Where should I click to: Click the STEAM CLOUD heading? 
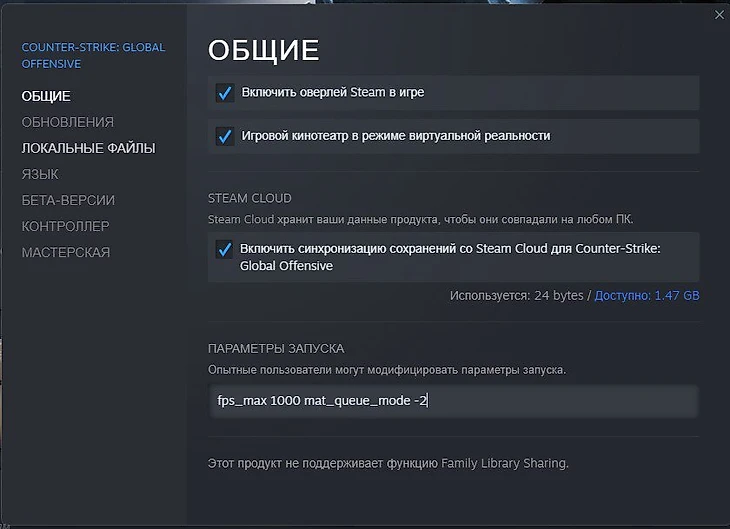[250, 198]
